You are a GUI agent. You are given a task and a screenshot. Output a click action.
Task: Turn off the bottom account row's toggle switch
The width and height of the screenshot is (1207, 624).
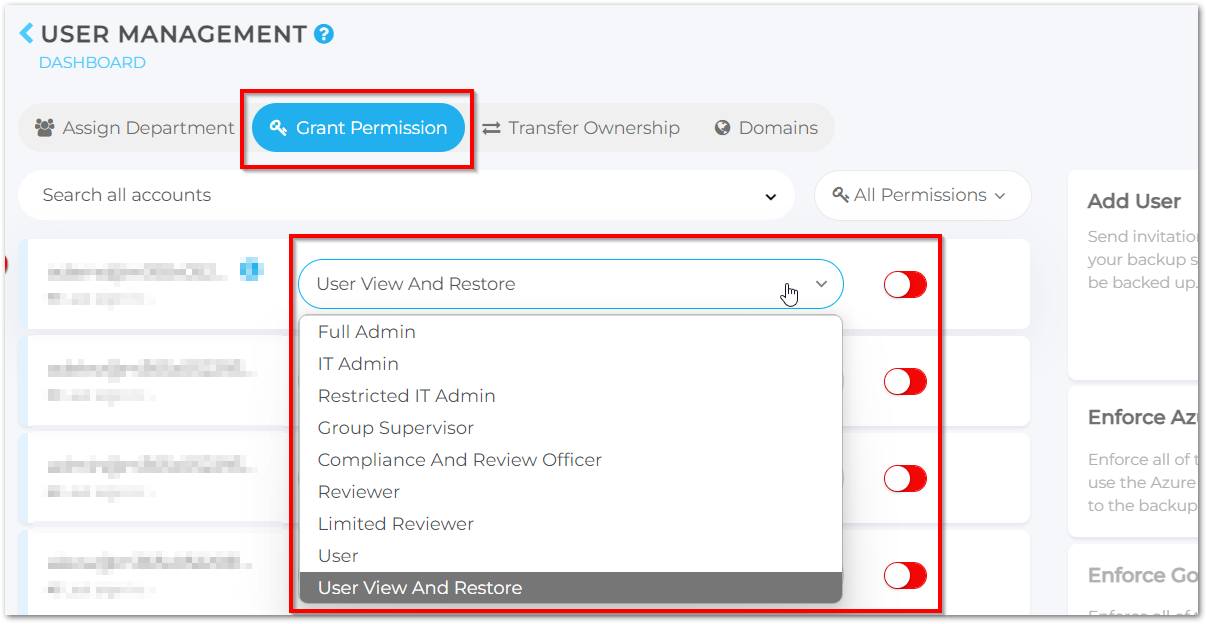[x=904, y=576]
